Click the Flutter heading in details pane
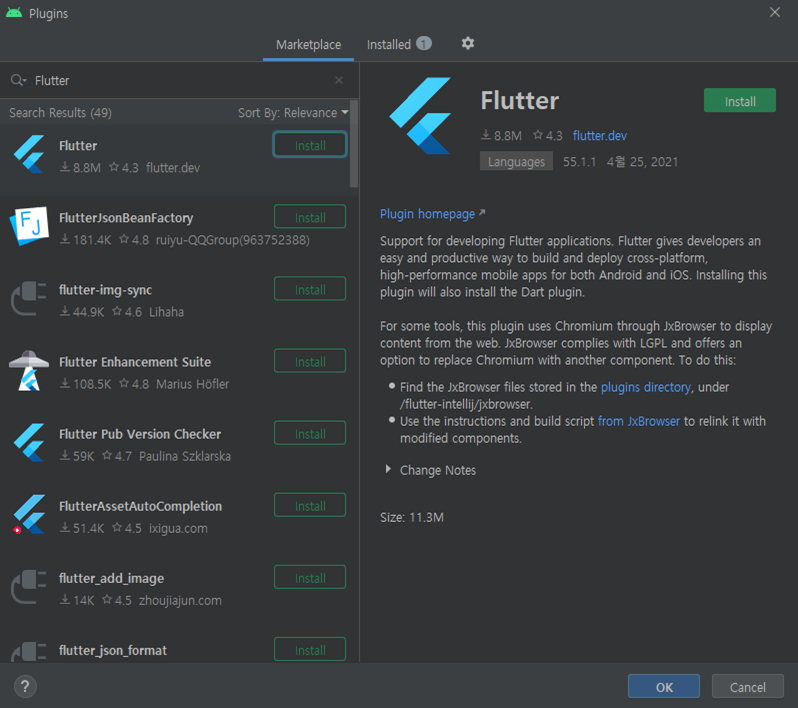This screenshot has width=798, height=708. tap(520, 100)
